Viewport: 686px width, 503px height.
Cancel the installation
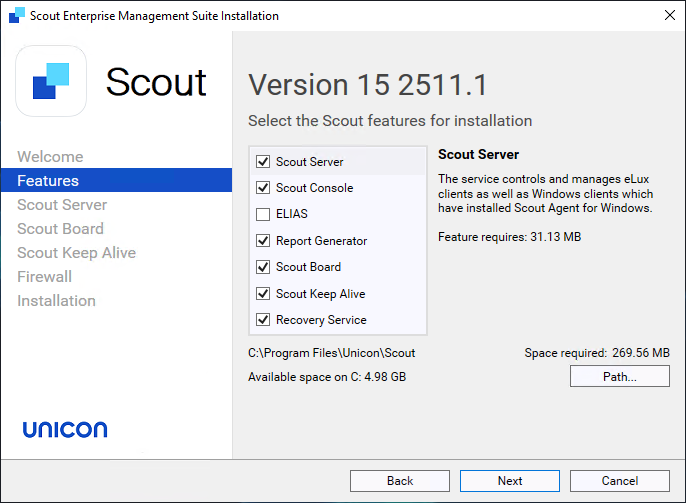620,481
